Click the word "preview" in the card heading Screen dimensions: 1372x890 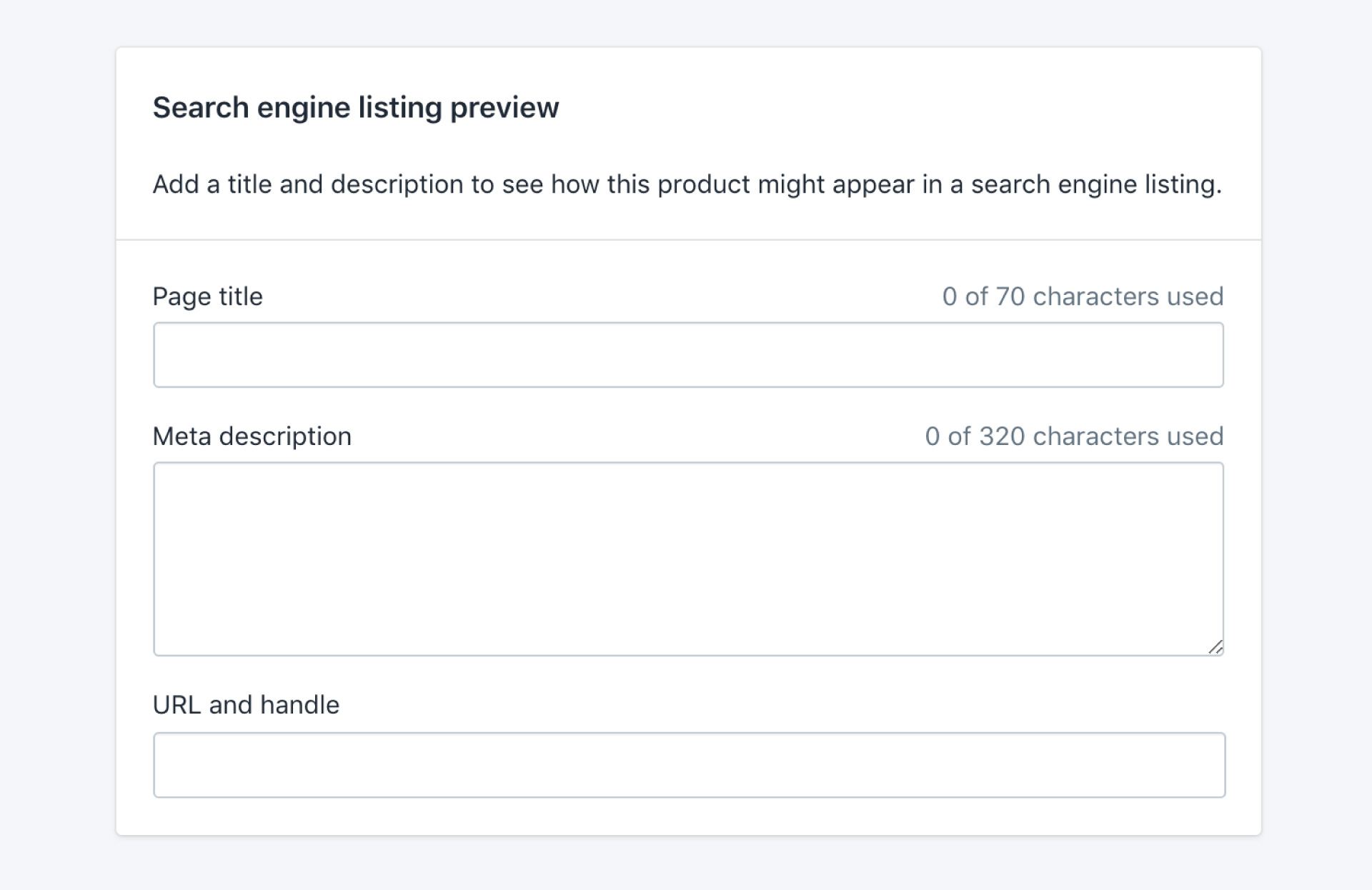504,108
